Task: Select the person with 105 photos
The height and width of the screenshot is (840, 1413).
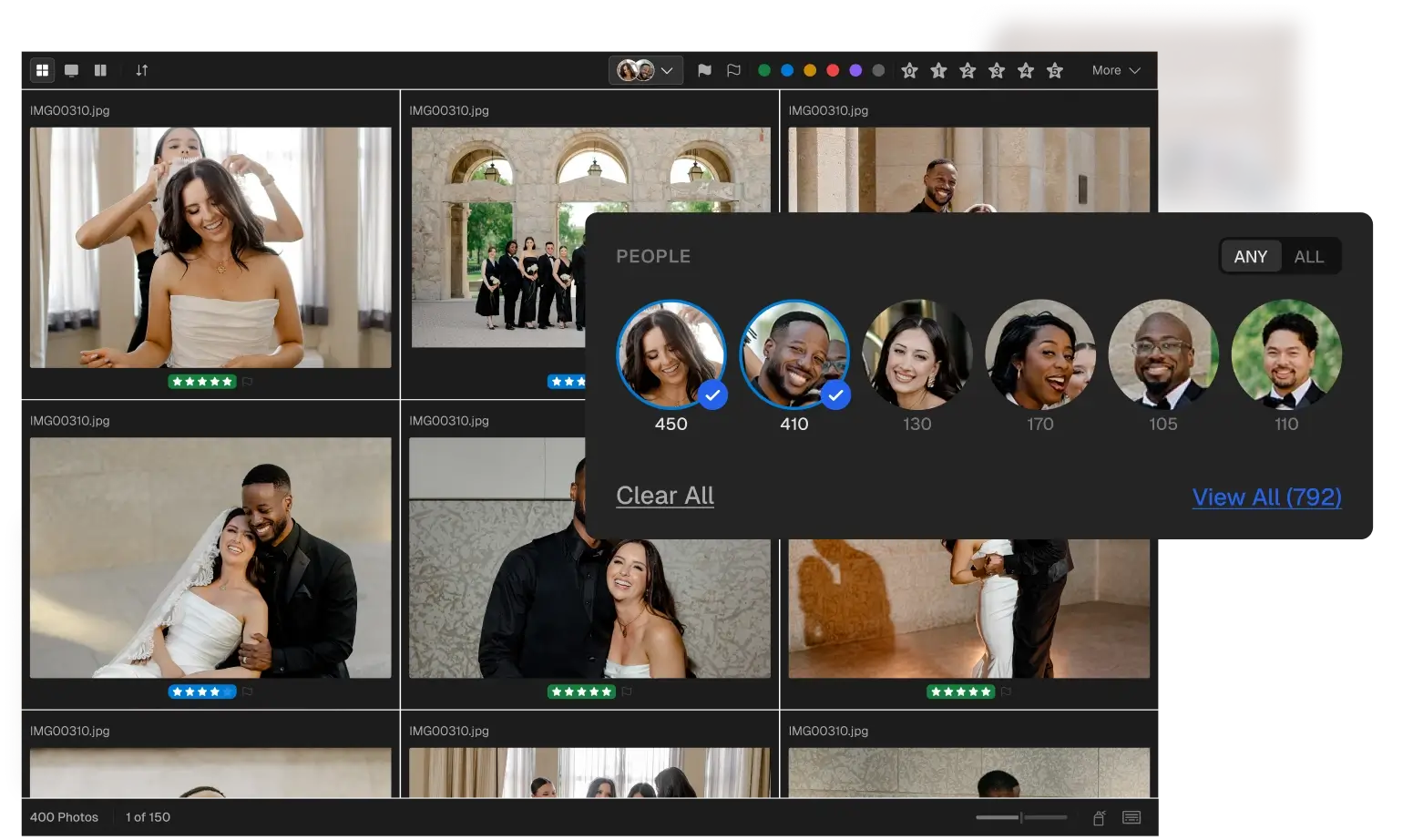Action: [x=1163, y=354]
